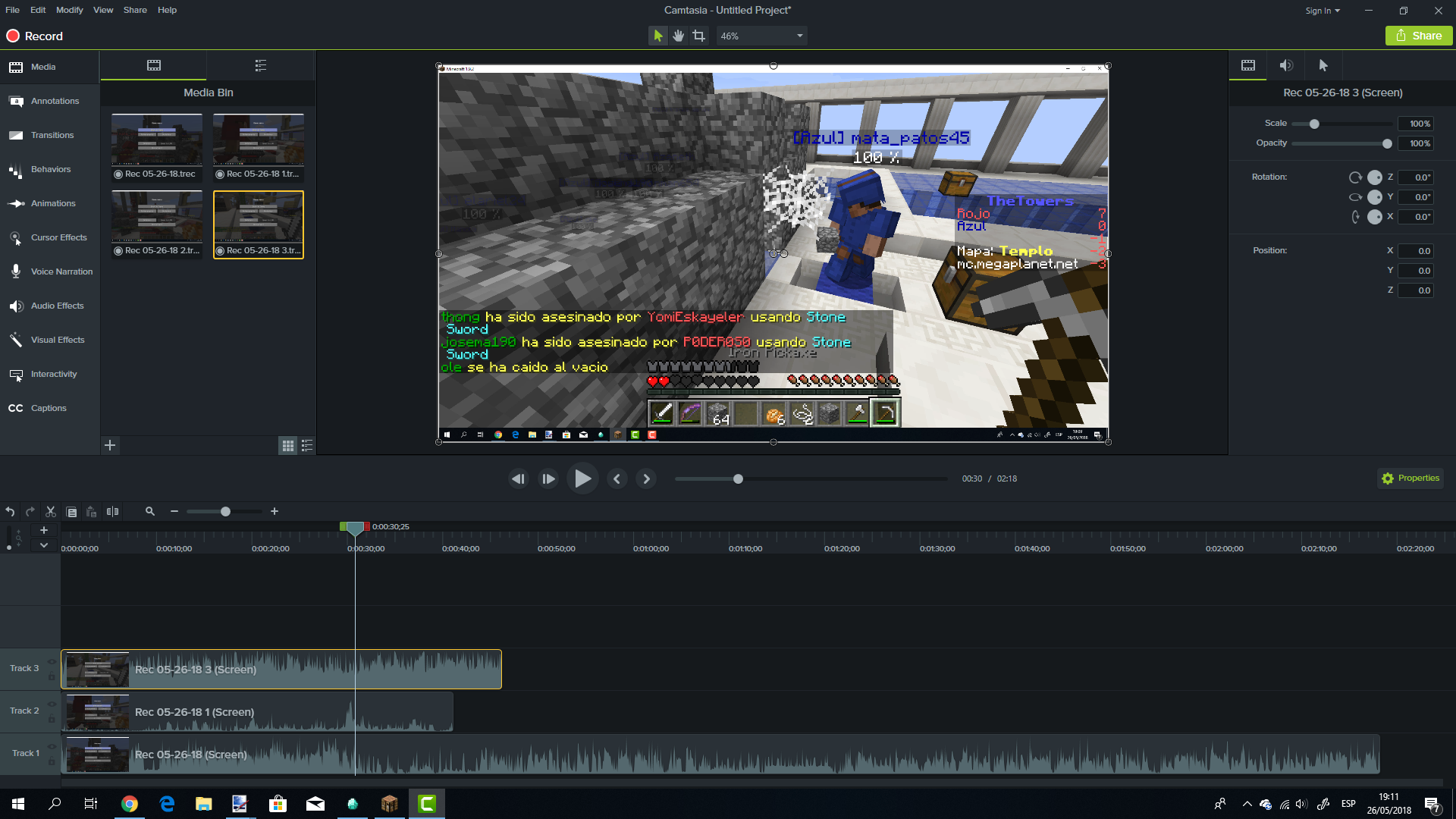Step forward one frame
The width and height of the screenshot is (1456, 819).
tap(548, 479)
